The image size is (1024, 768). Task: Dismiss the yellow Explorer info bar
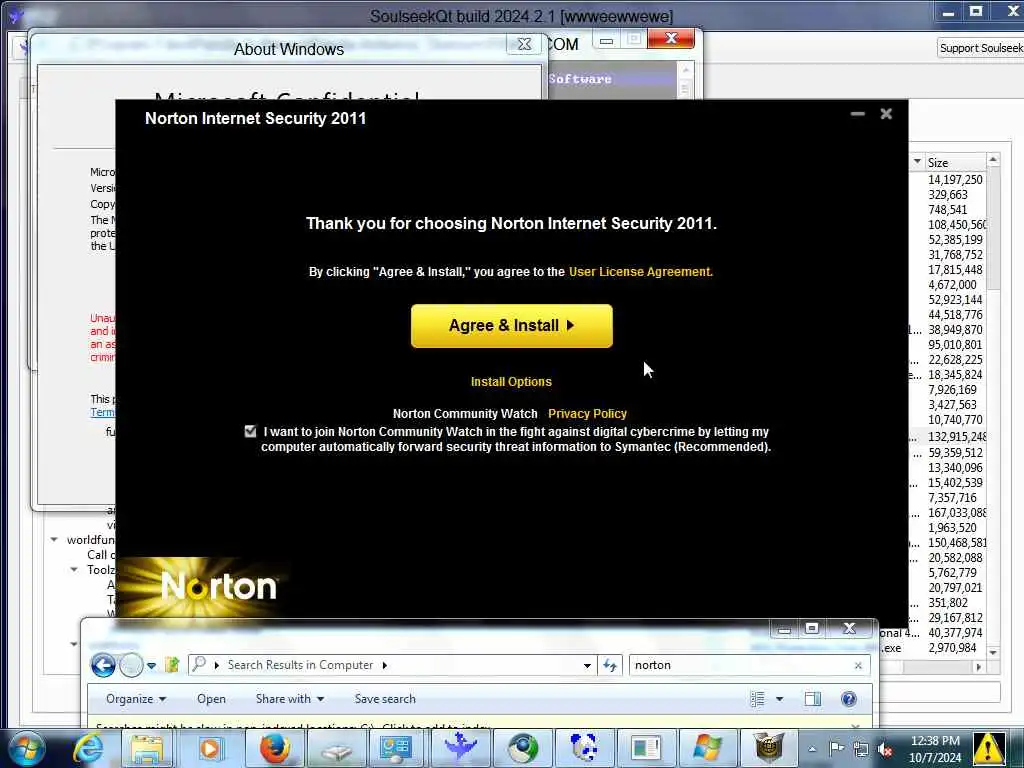click(x=856, y=726)
